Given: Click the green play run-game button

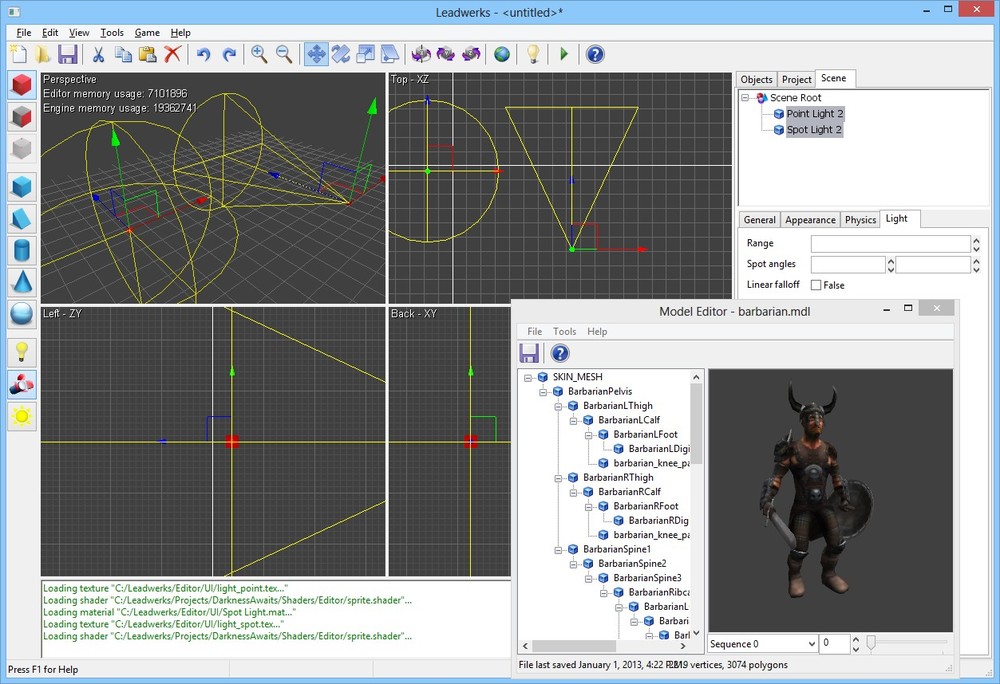Looking at the screenshot, I should tap(564, 54).
